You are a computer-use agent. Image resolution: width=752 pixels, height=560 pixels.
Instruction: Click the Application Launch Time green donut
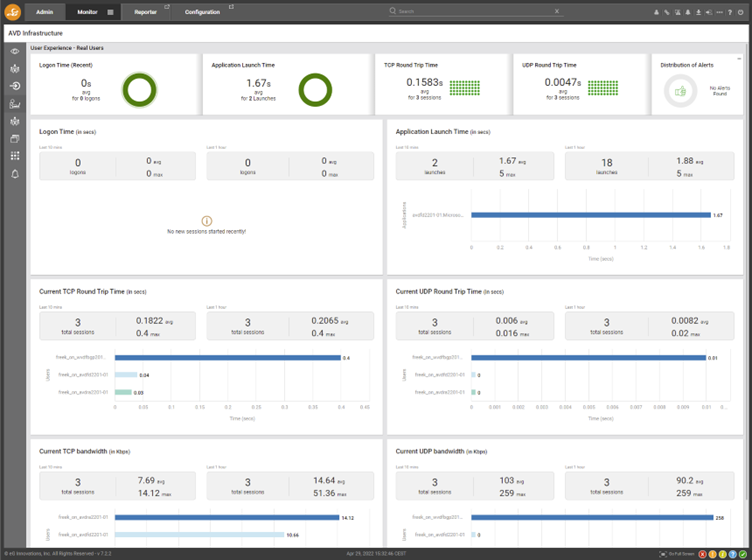pyautogui.click(x=315, y=90)
